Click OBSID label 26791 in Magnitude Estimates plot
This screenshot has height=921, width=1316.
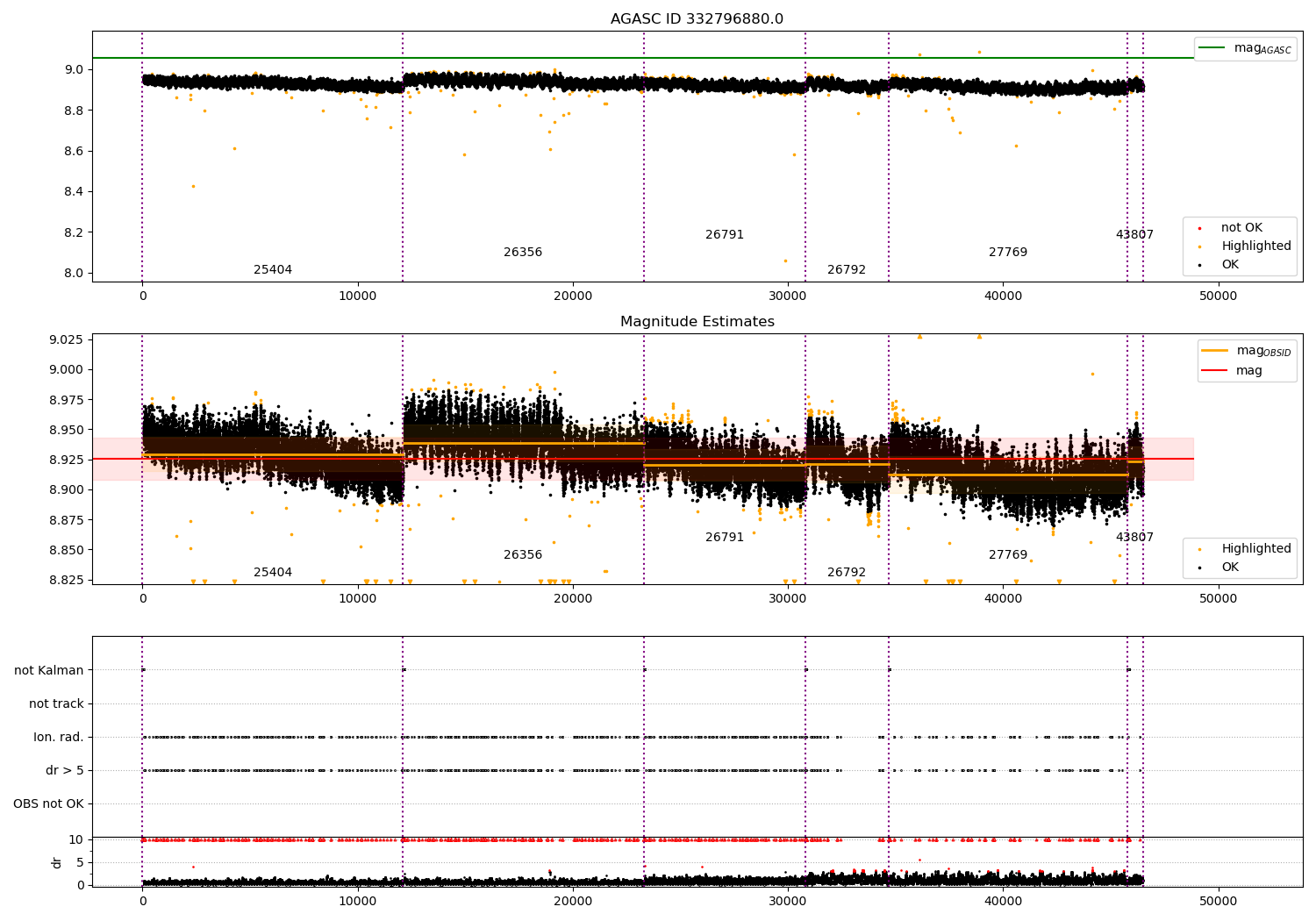[x=725, y=538]
